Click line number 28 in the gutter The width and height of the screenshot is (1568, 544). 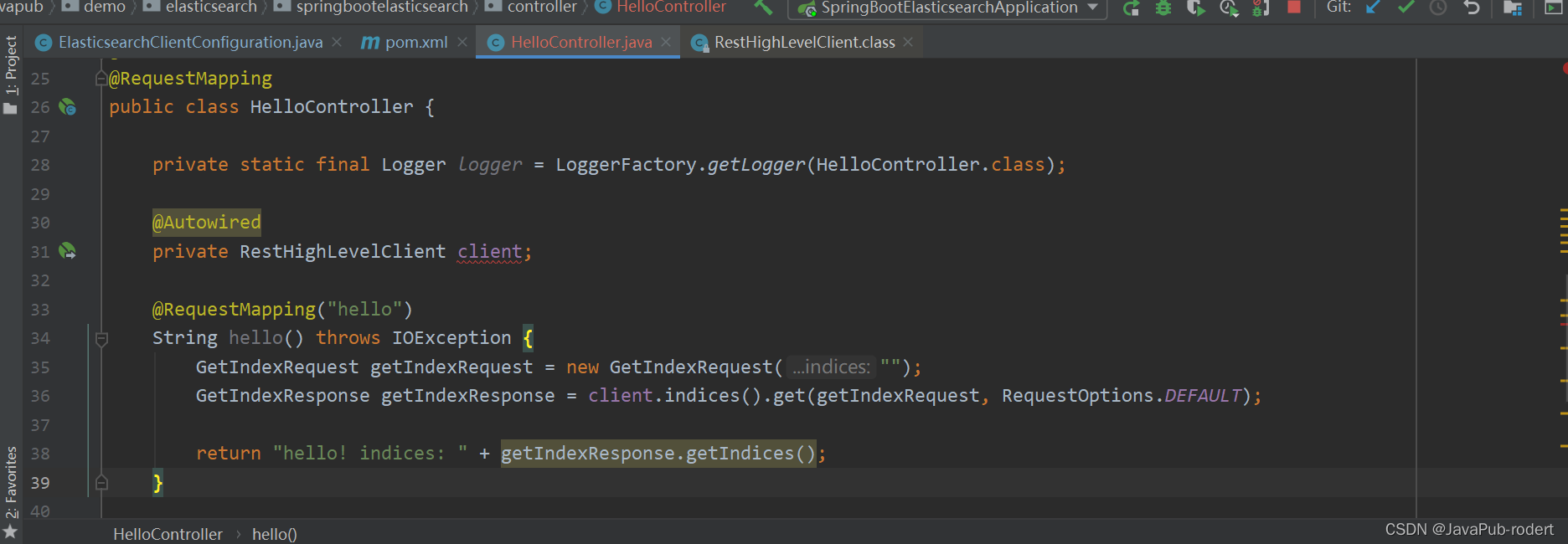click(40, 165)
